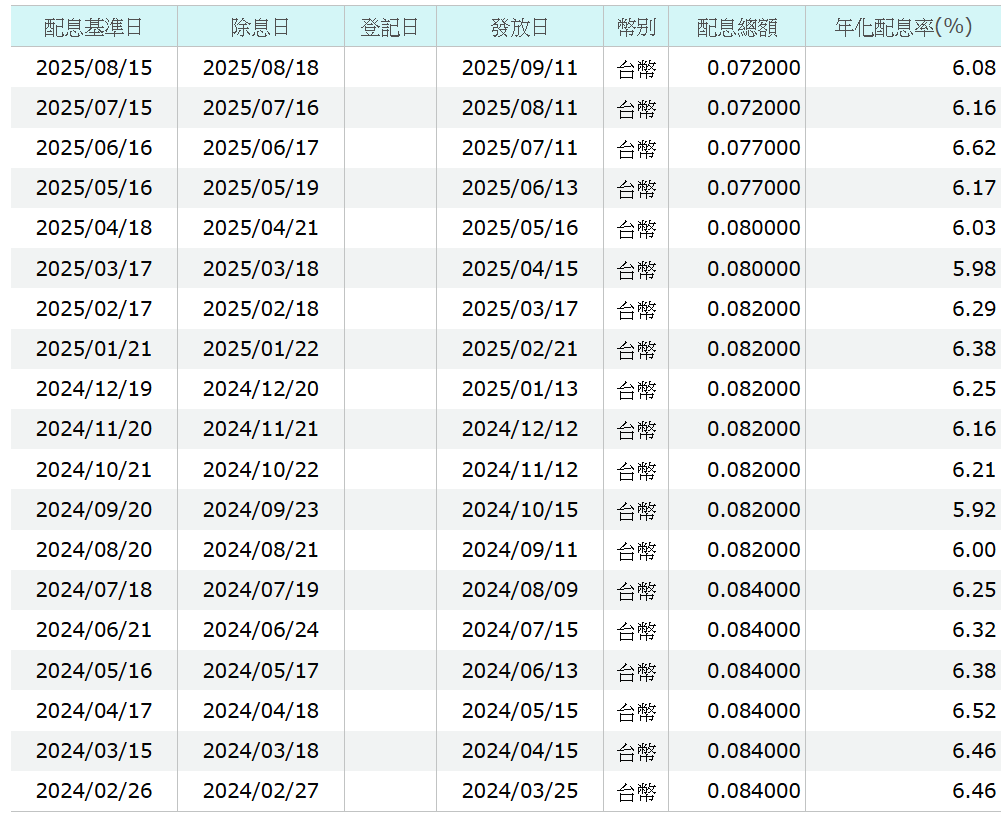Viewport: 1003px width, 813px height.
Task: Click 台幣 in the 2025/08/15 row
Action: click(636, 69)
